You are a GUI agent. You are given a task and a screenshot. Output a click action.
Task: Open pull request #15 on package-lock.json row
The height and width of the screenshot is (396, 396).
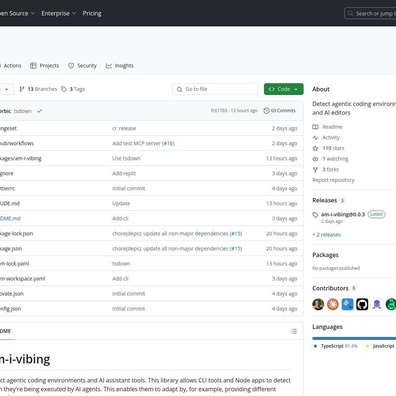pos(236,233)
